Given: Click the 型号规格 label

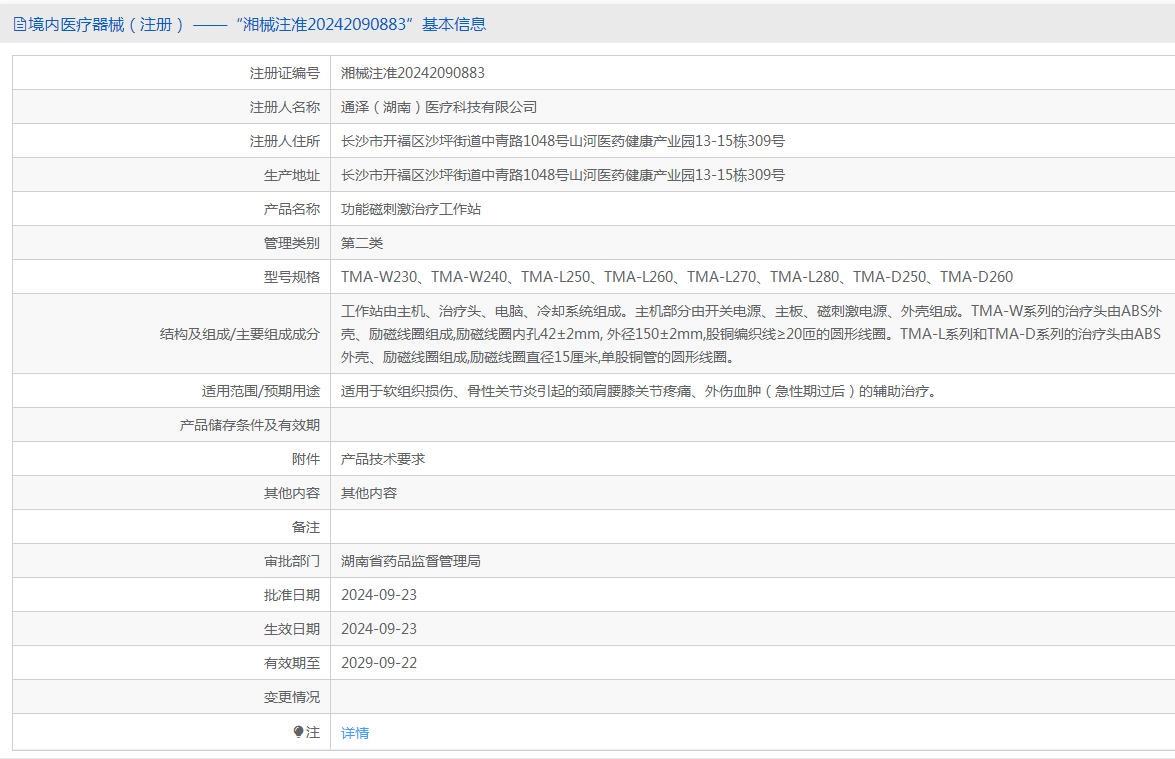Looking at the screenshot, I should point(292,276).
